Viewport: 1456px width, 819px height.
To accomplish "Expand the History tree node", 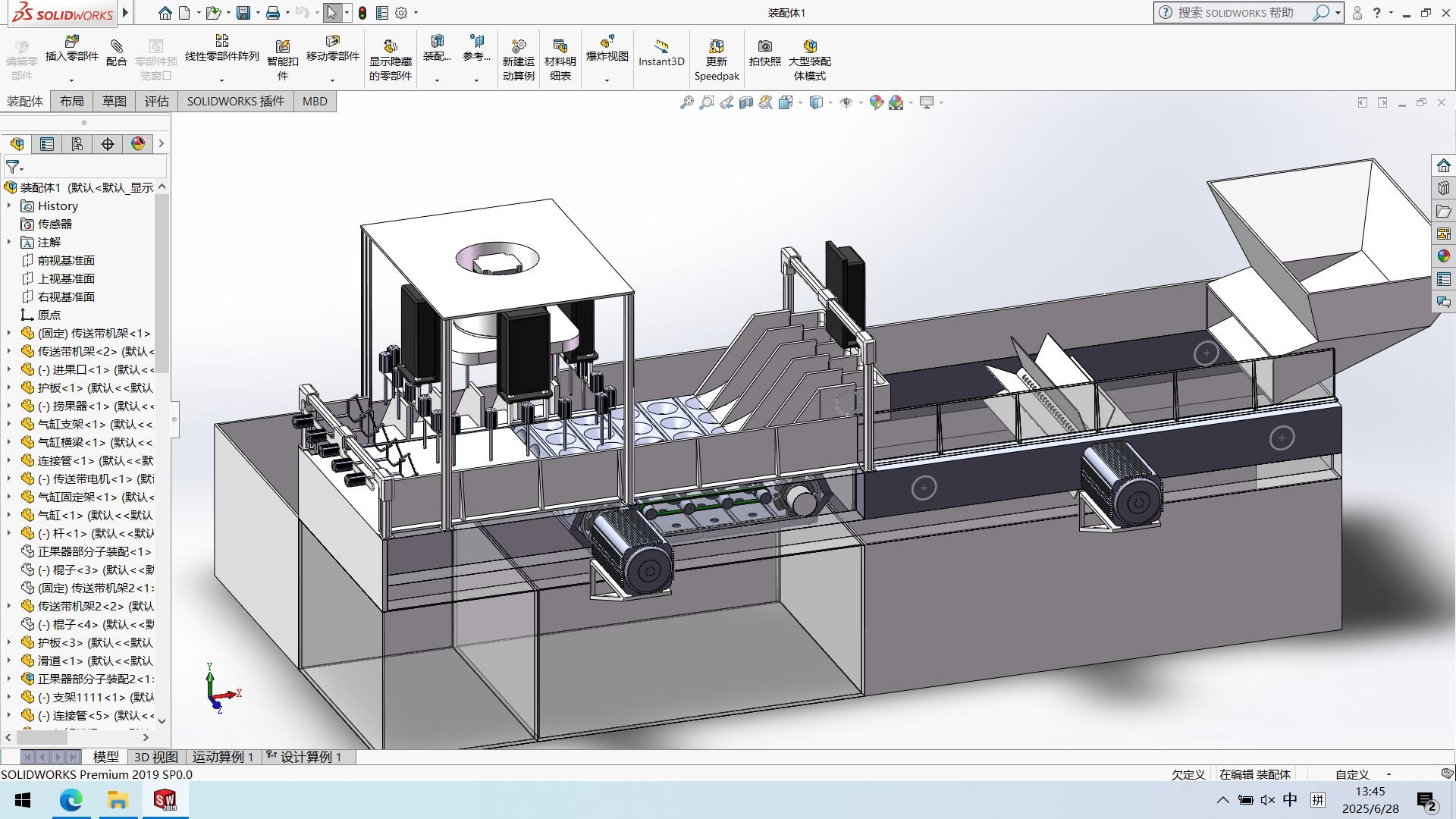I will click(9, 206).
